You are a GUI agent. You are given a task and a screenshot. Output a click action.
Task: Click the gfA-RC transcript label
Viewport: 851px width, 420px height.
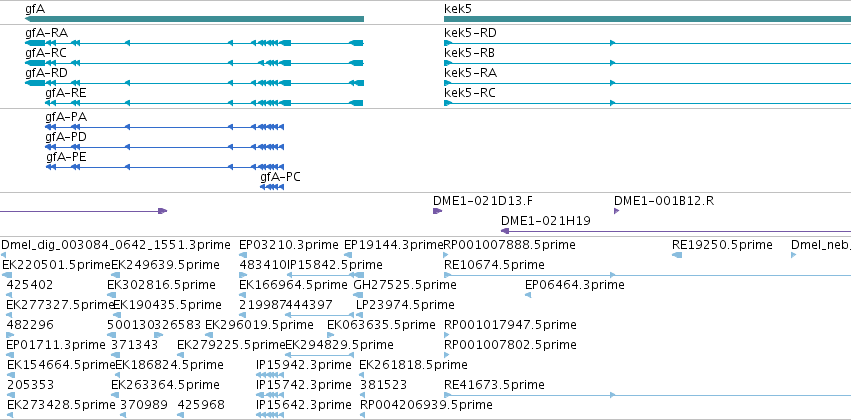click(46, 53)
